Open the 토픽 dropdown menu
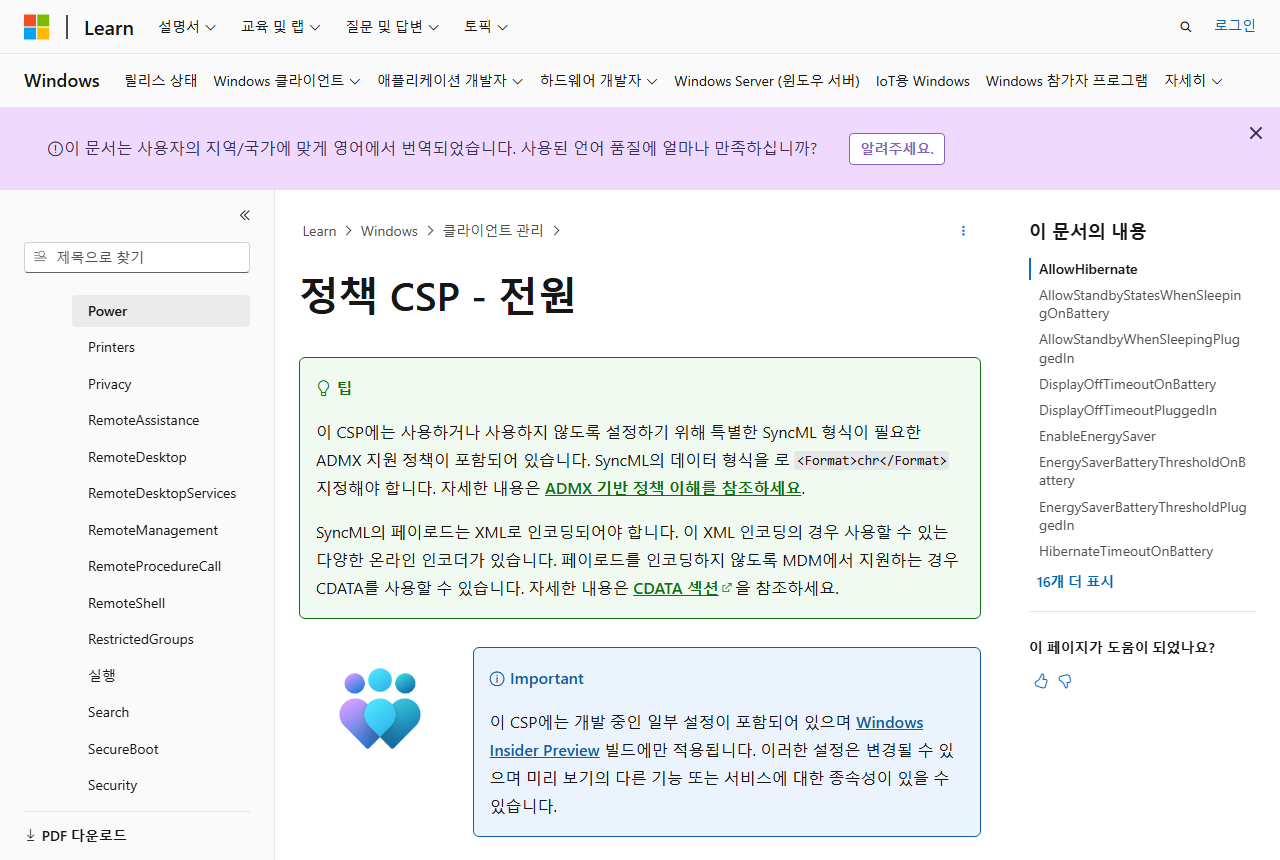 click(x=486, y=27)
